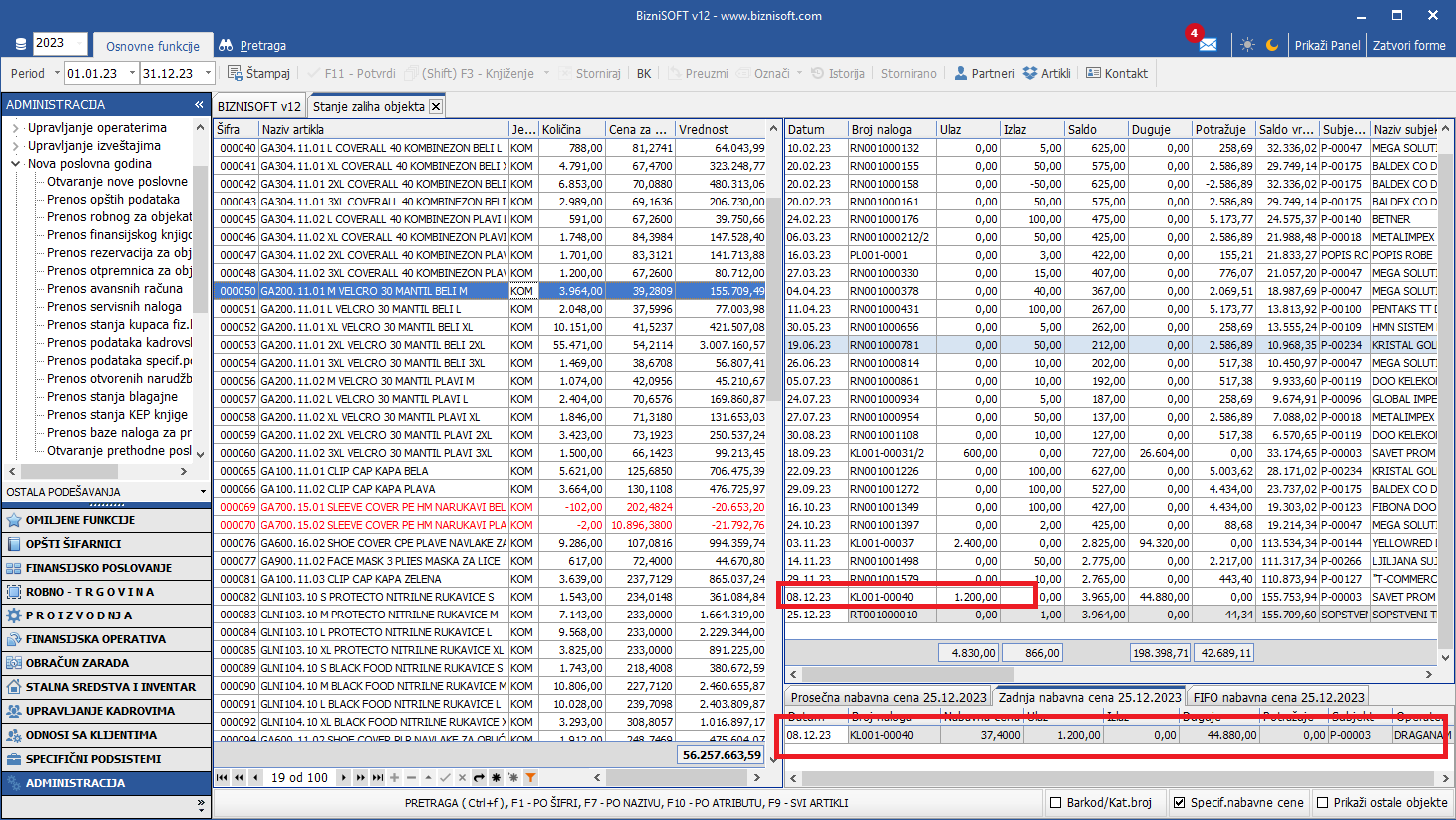The width and height of the screenshot is (1456, 820).
Task: Check Prikaži ostale objekte option
Action: 1322,802
